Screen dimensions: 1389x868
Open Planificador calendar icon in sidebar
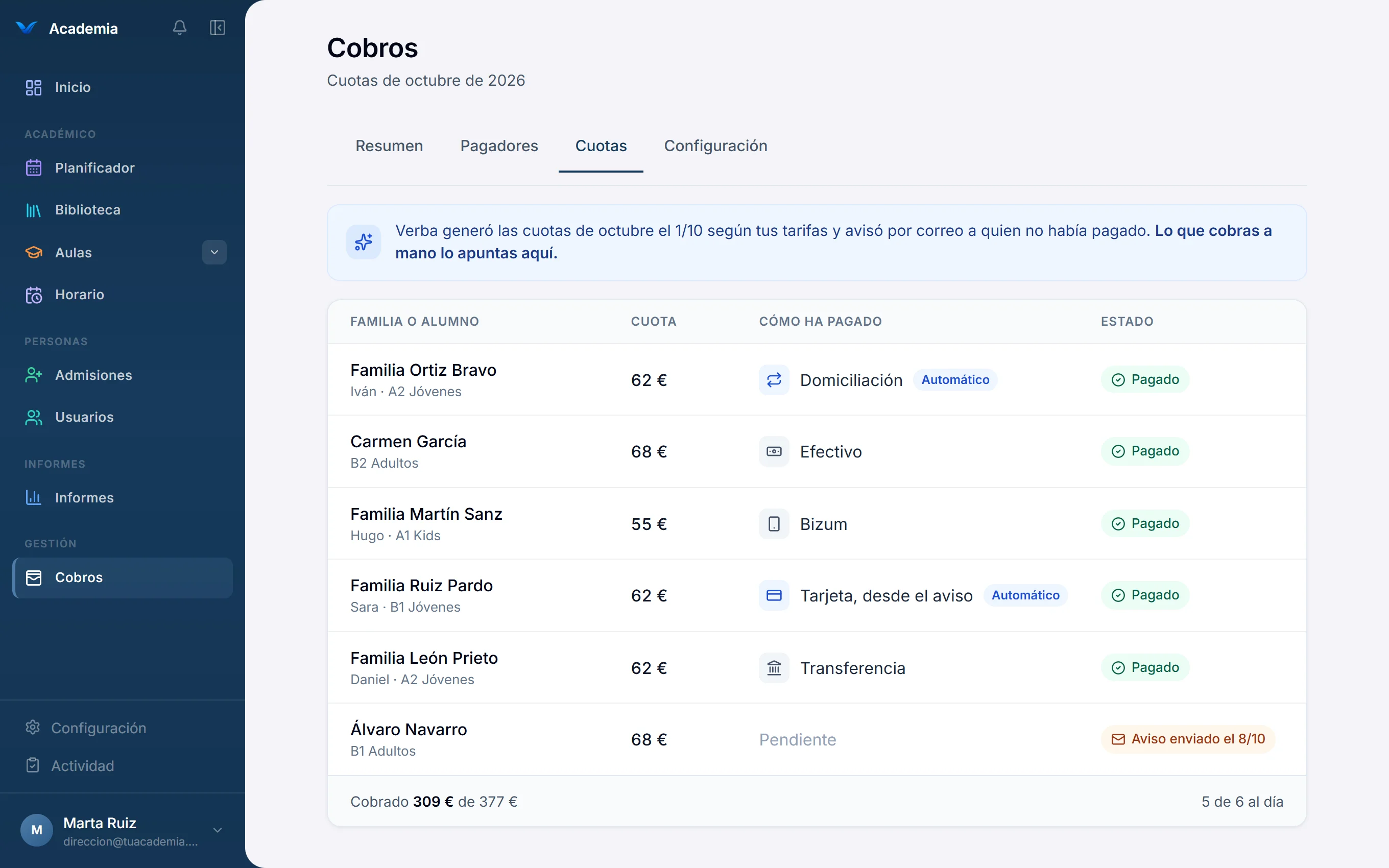[x=34, y=167]
